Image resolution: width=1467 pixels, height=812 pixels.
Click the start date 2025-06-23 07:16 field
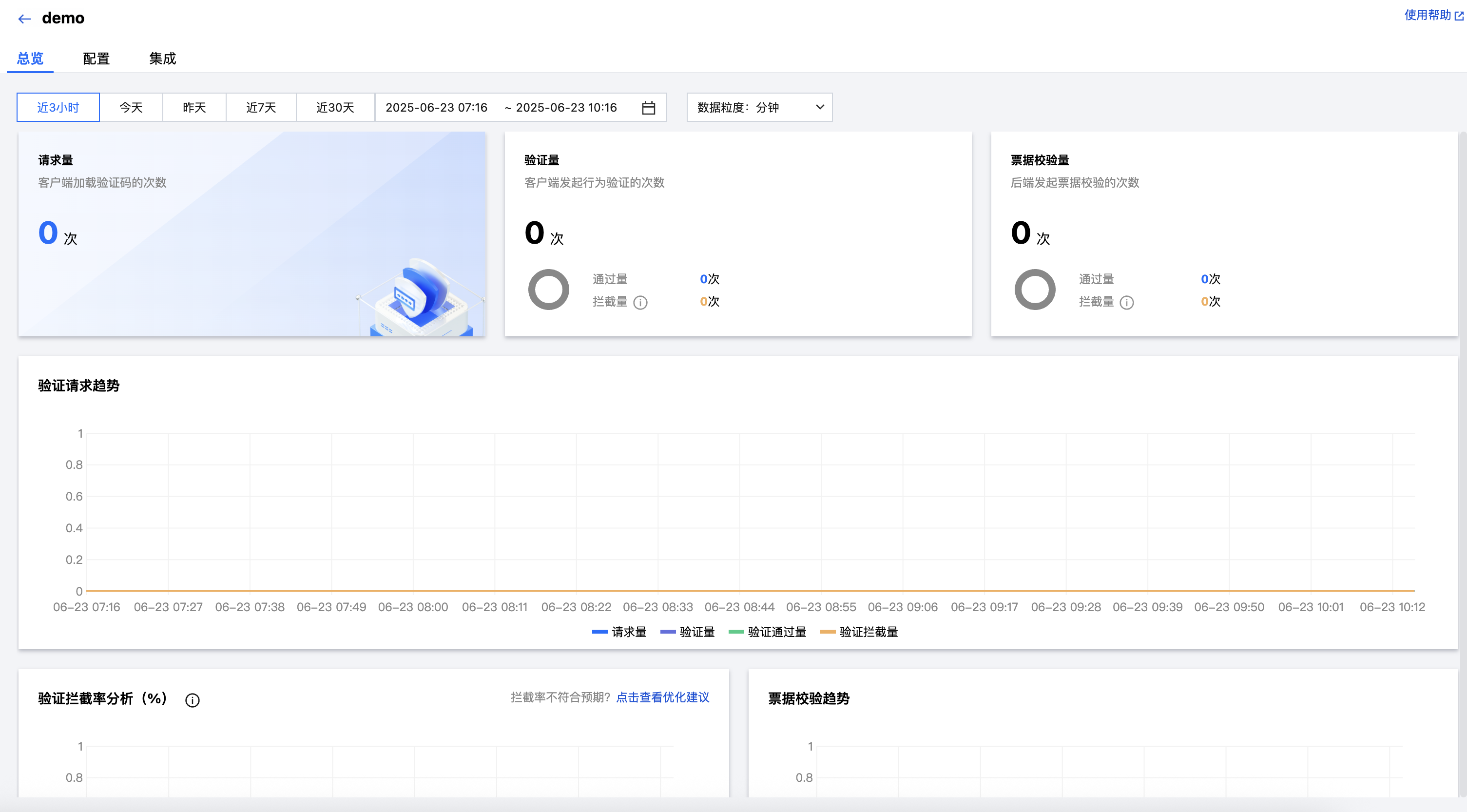[436, 108]
